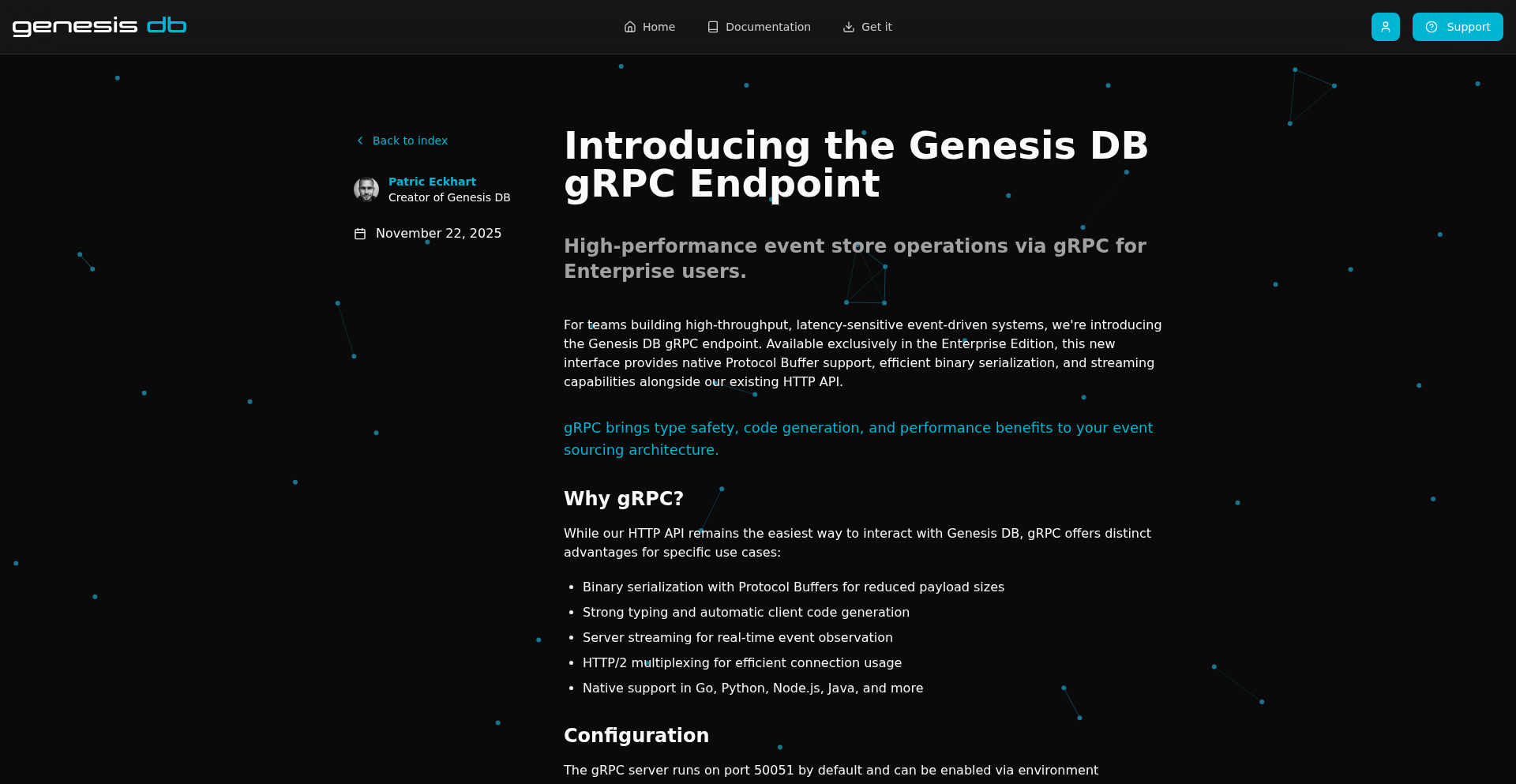Click the Why gRPC? section heading

coord(624,498)
